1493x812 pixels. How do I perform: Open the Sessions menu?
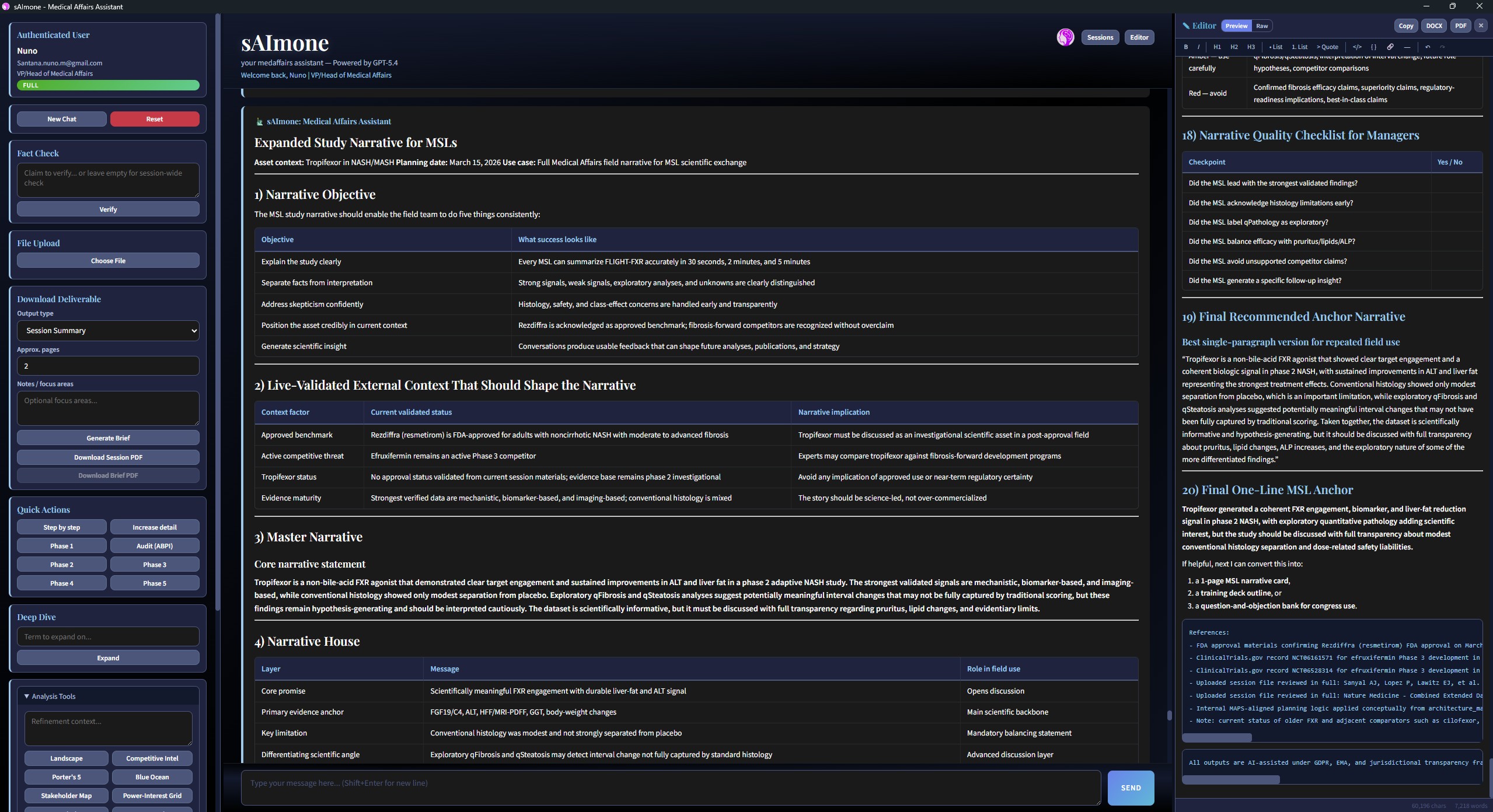coord(1100,37)
